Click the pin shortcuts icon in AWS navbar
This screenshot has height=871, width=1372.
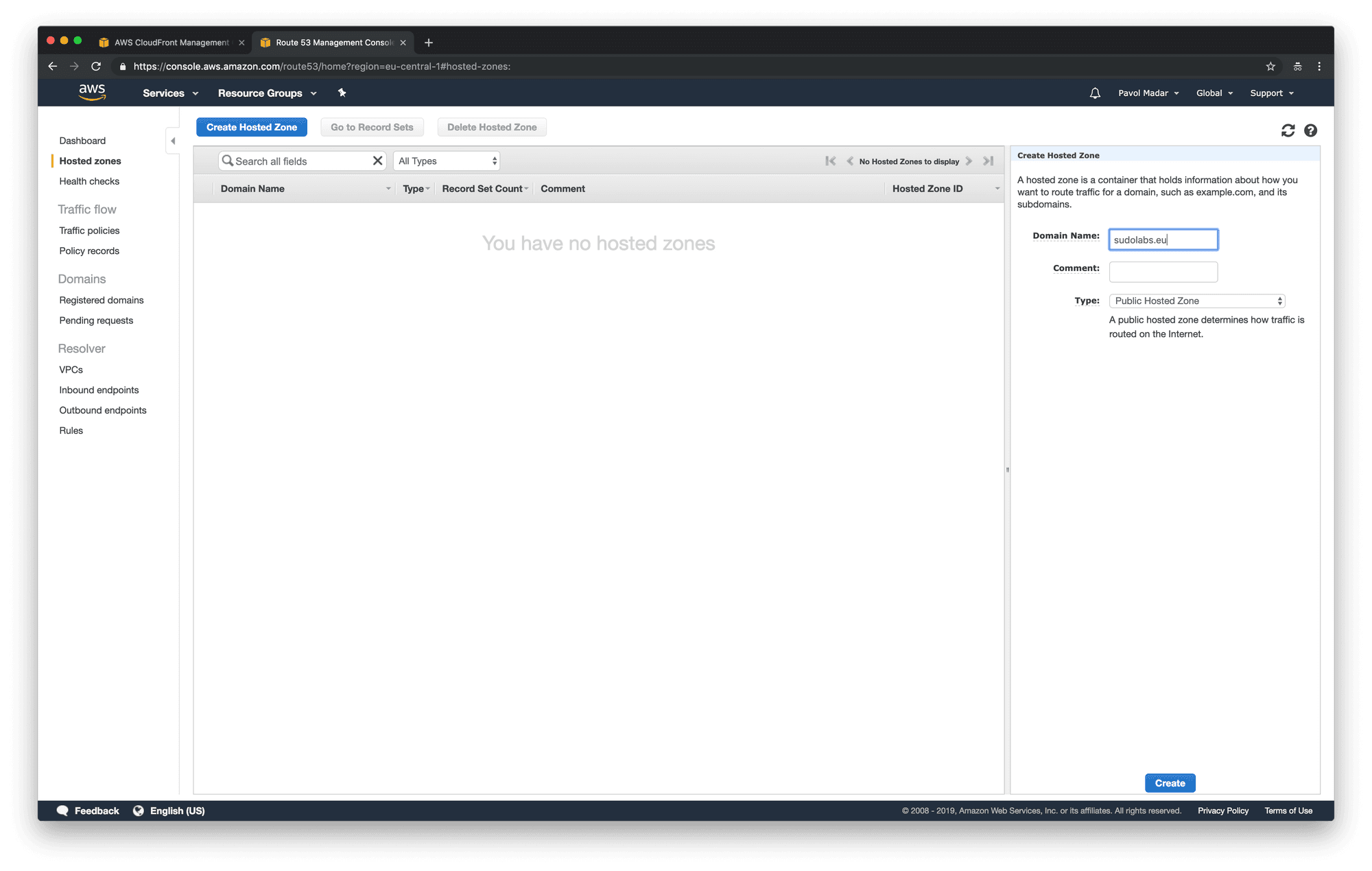click(x=342, y=93)
